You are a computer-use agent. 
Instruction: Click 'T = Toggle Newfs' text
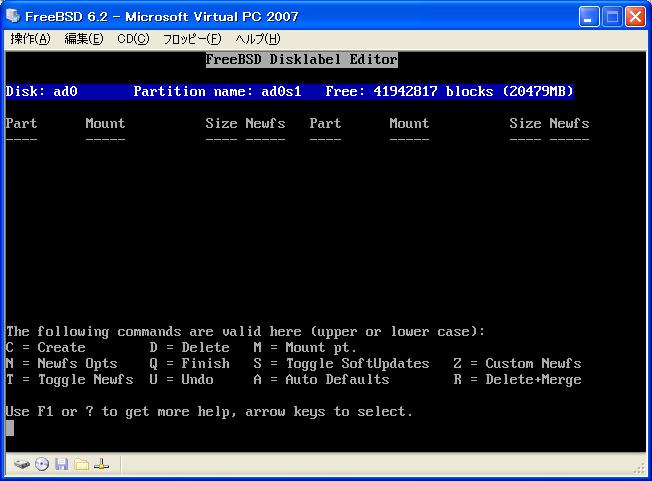point(69,380)
